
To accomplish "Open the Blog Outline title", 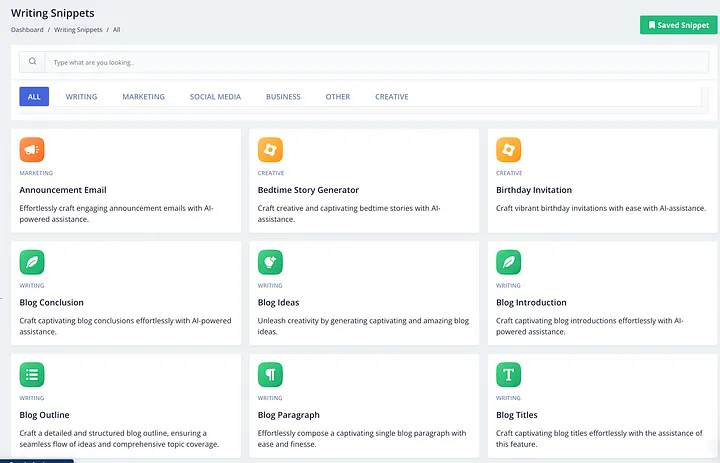I will coord(44,415).
